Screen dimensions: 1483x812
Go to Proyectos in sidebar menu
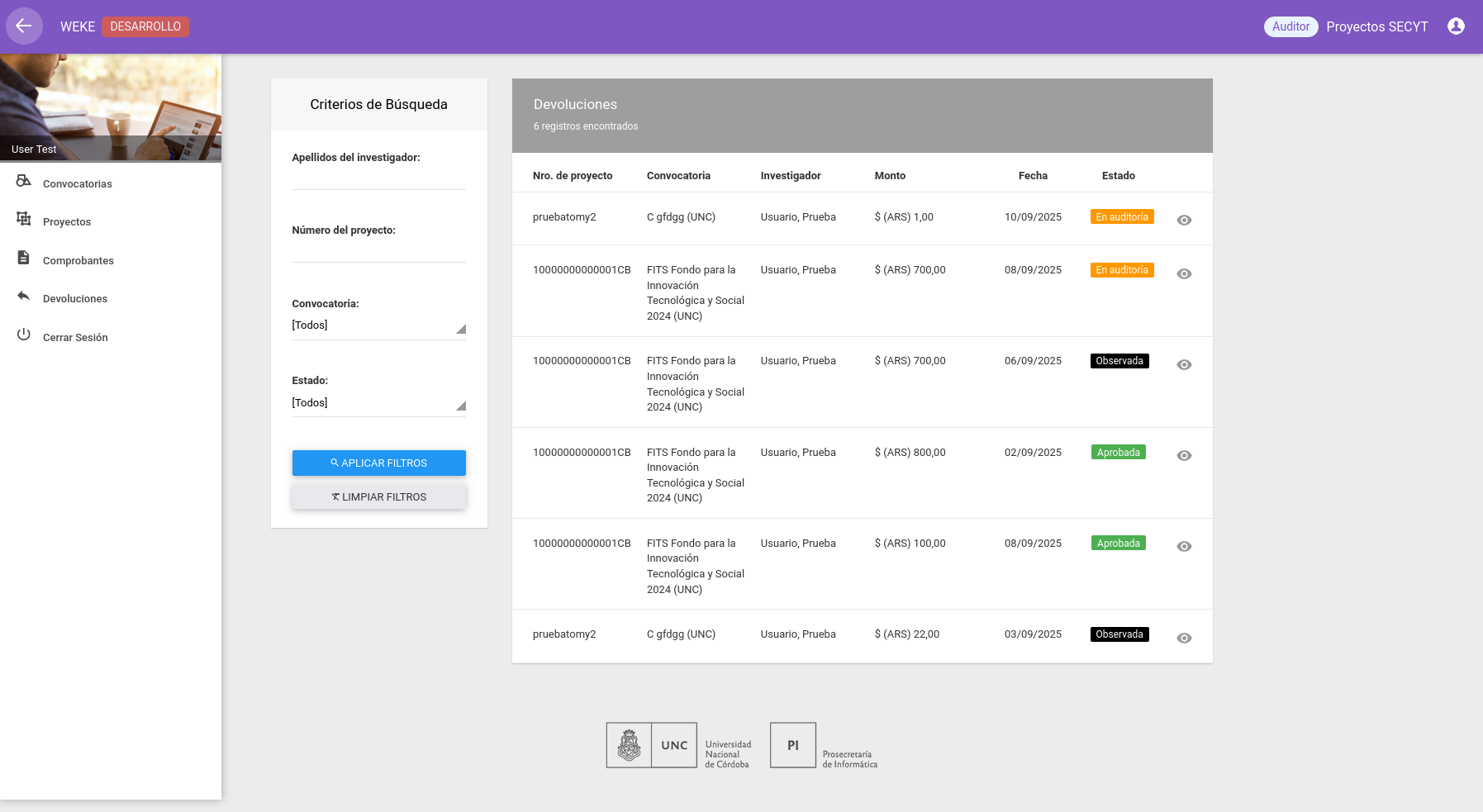pyautogui.click(x=67, y=222)
